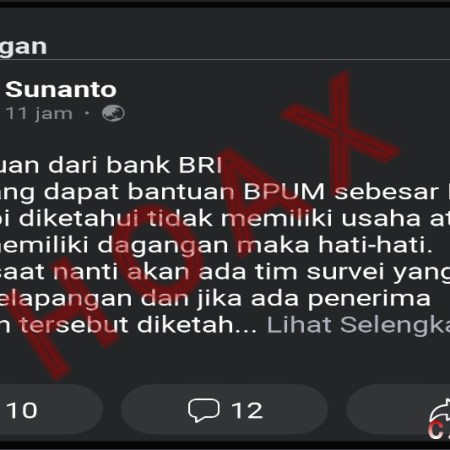Click the globe public privacy icon

tap(113, 113)
